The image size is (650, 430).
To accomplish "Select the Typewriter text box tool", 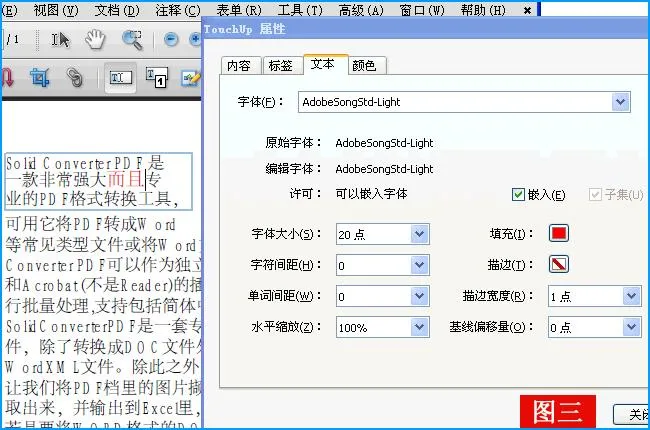I will point(157,78).
